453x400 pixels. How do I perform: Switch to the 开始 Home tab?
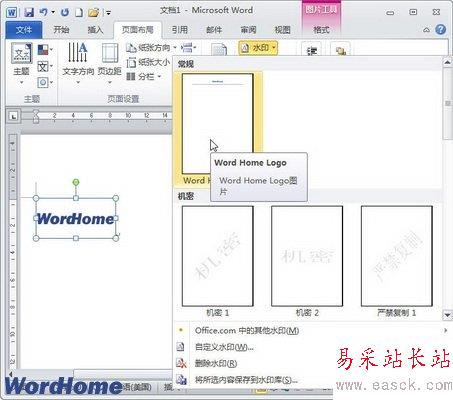[x=61, y=30]
